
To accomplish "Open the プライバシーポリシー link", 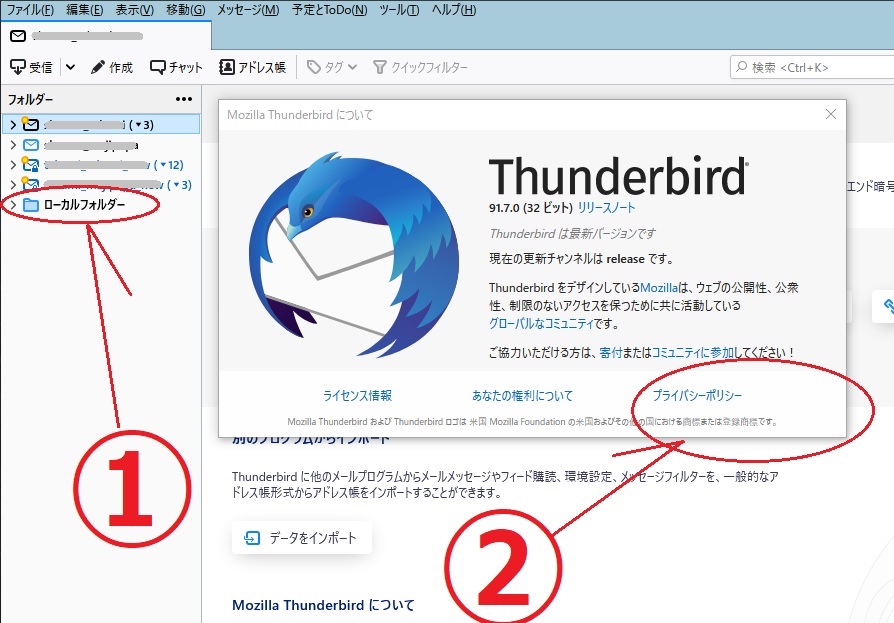I will (697, 396).
